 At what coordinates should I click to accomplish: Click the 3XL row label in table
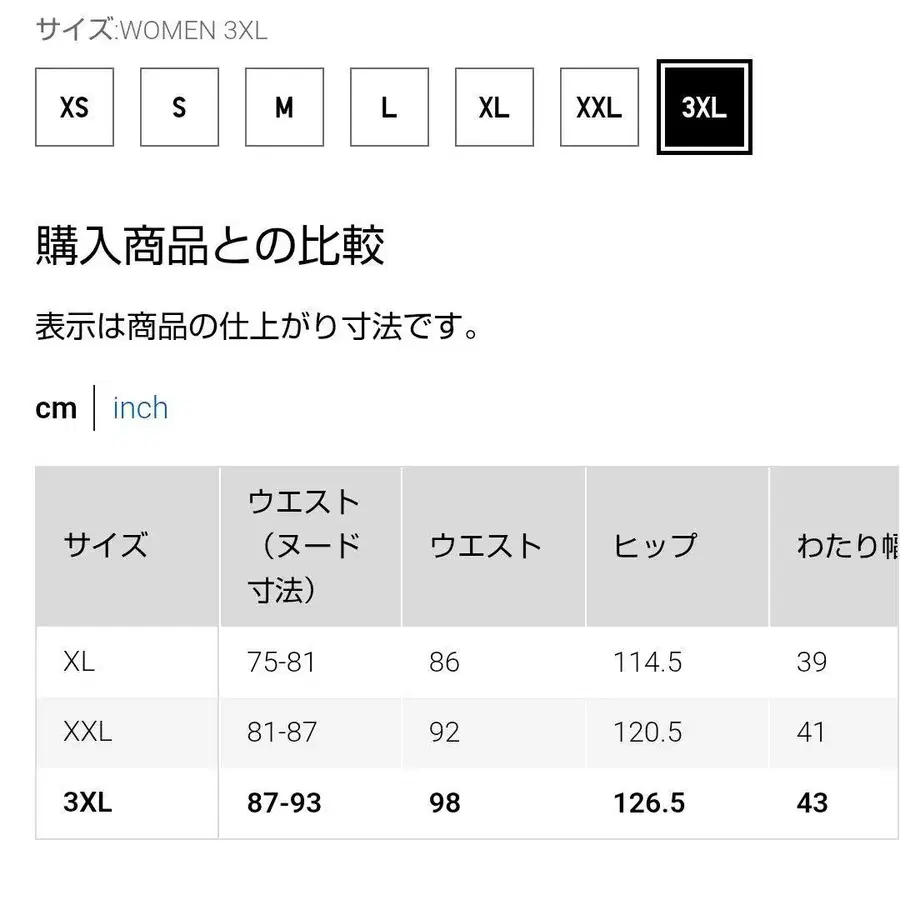click(88, 802)
